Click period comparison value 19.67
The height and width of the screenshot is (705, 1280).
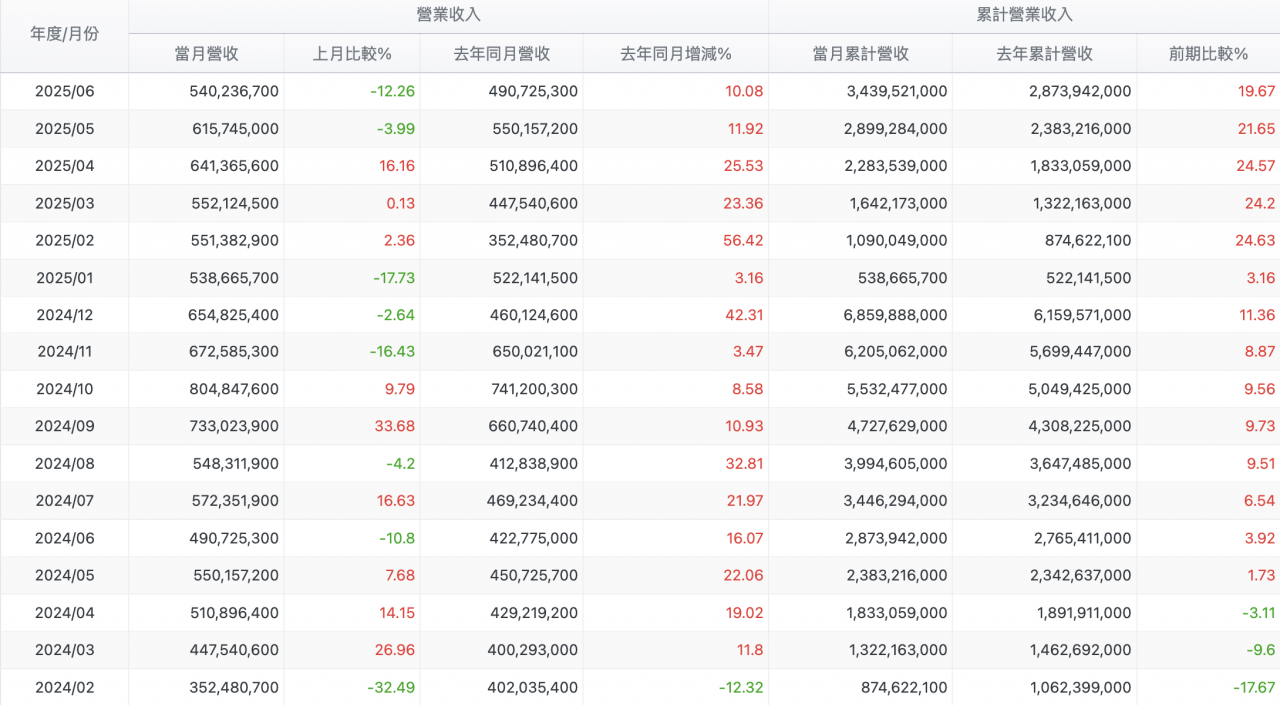(x=1257, y=91)
